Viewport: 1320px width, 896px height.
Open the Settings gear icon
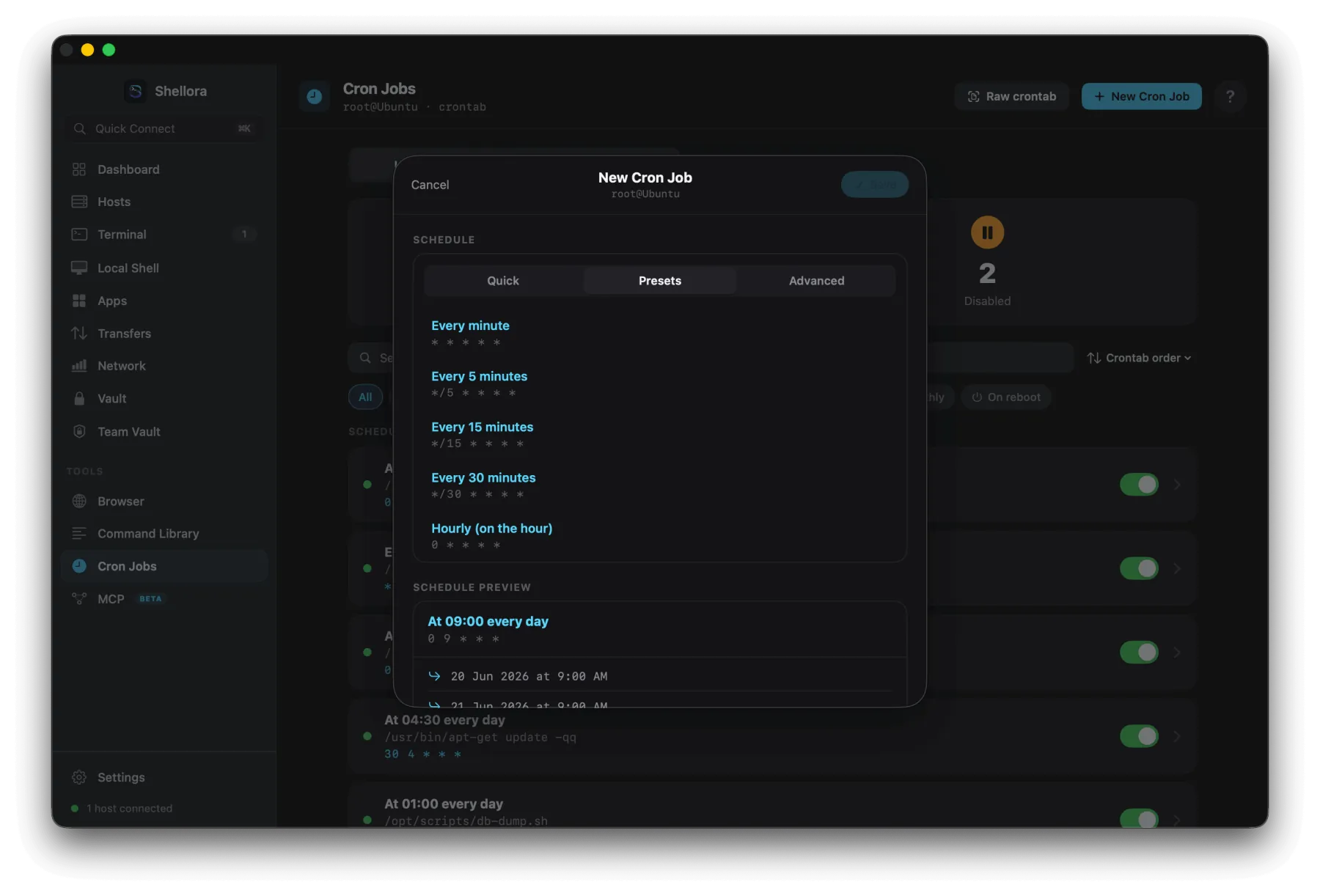pos(79,777)
